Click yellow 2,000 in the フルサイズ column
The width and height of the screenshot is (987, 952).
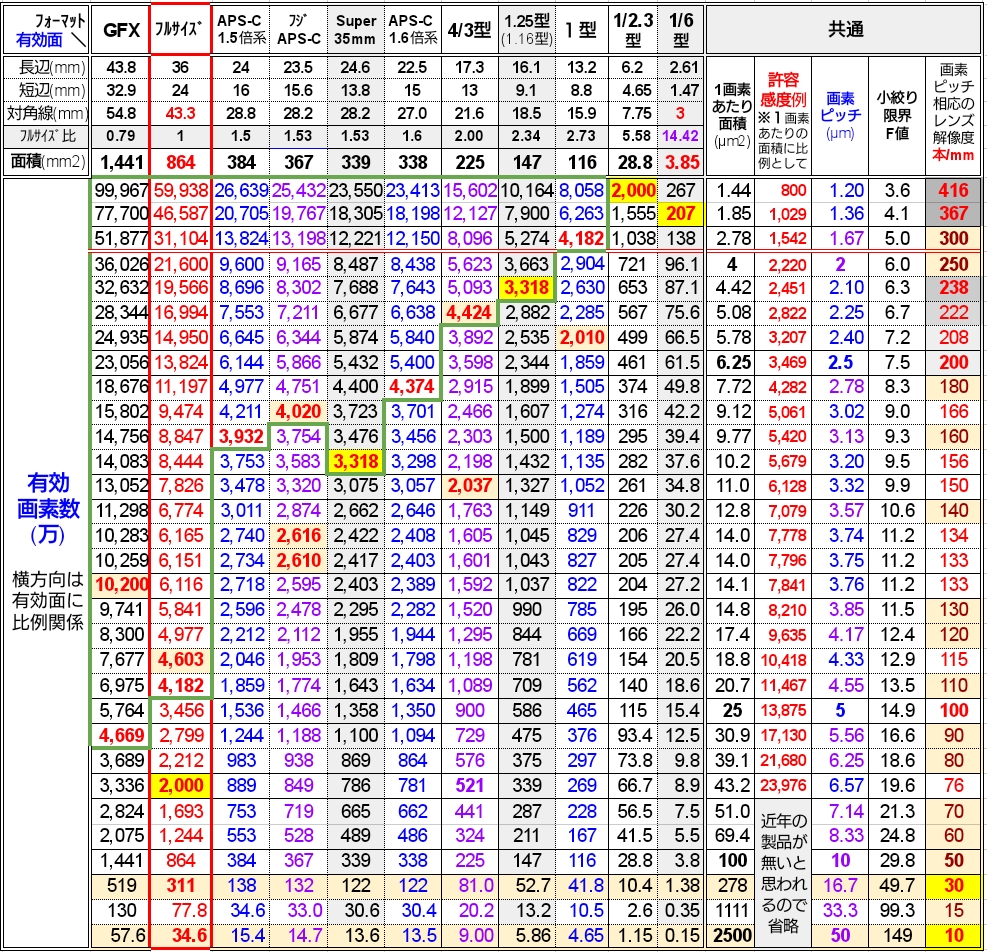coord(181,786)
